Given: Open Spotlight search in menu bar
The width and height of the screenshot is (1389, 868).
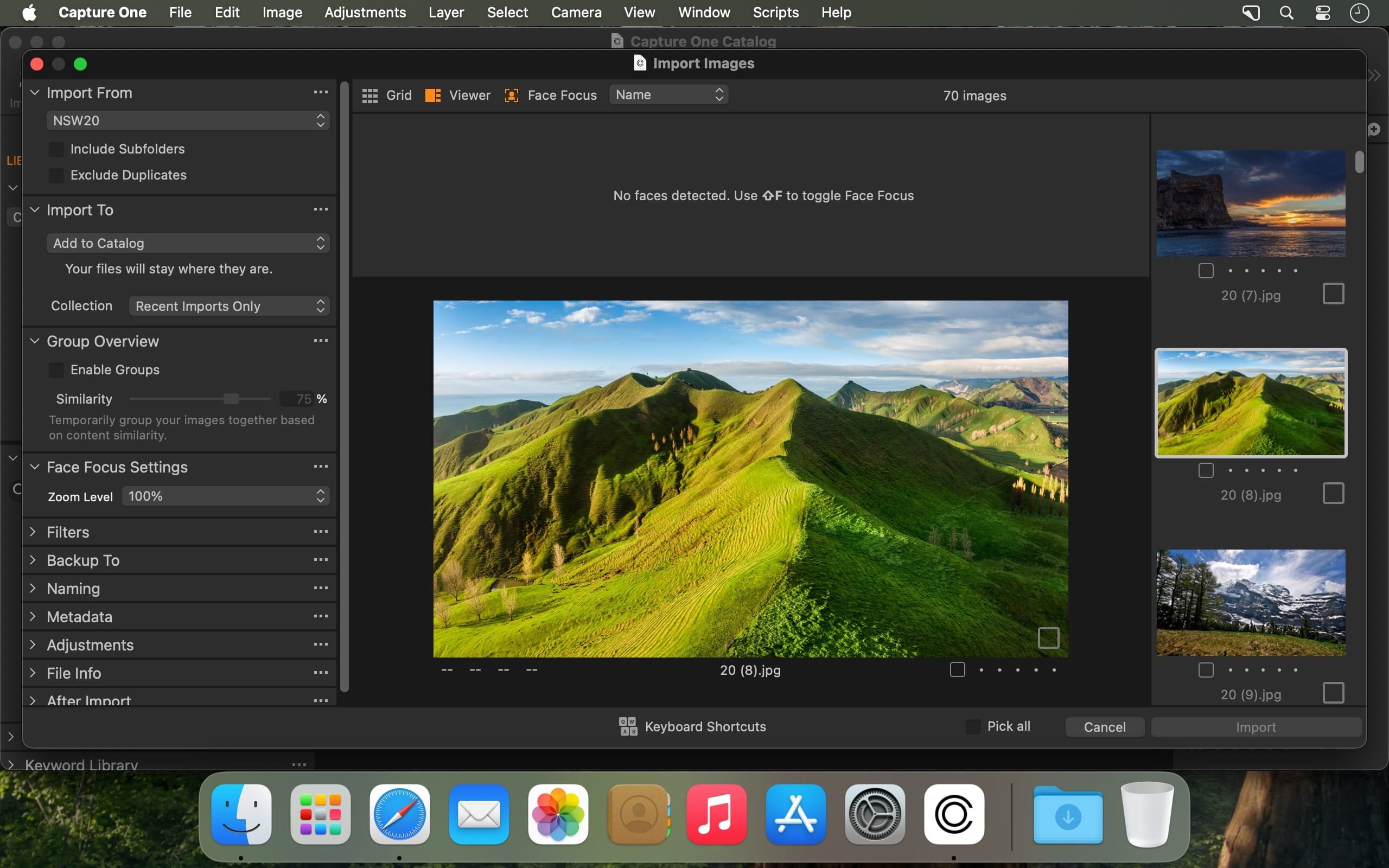Looking at the screenshot, I should (1286, 12).
